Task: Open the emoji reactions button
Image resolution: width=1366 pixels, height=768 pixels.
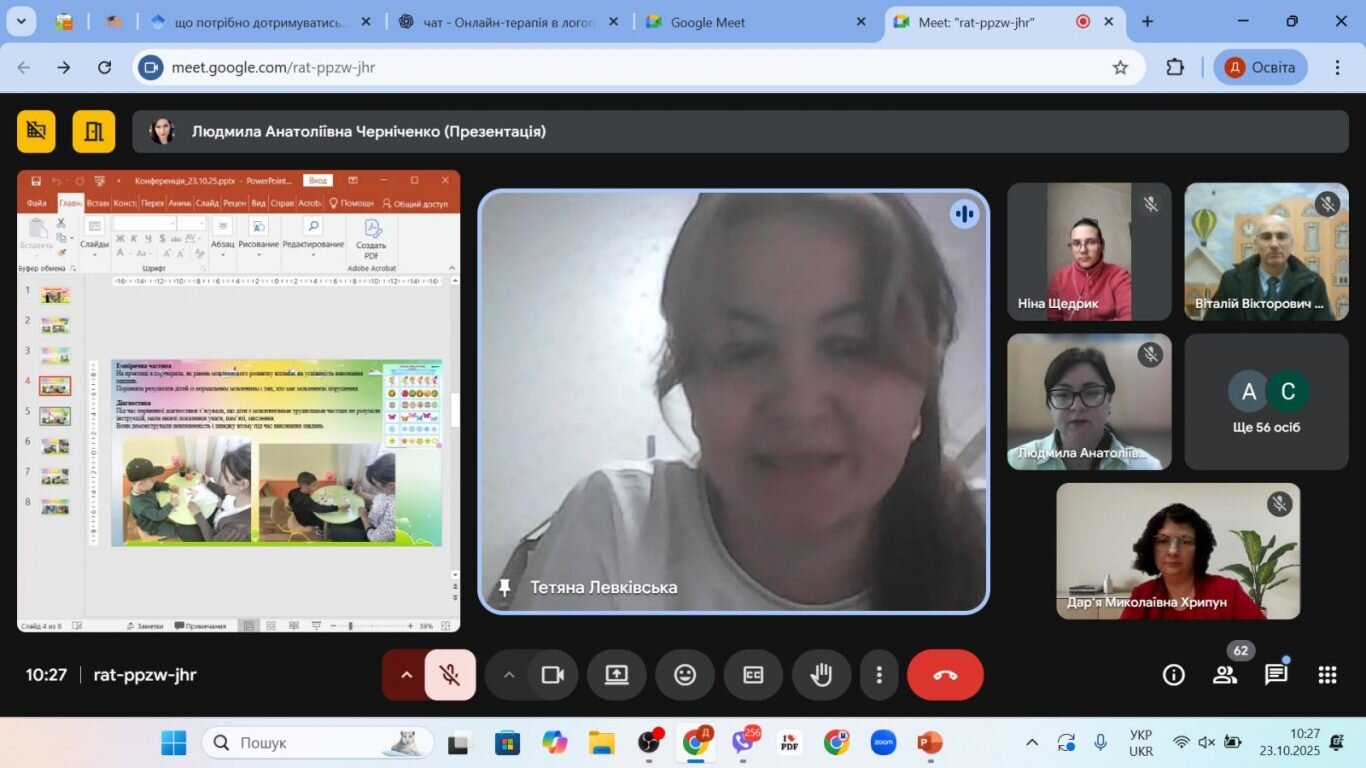Action: click(x=685, y=675)
